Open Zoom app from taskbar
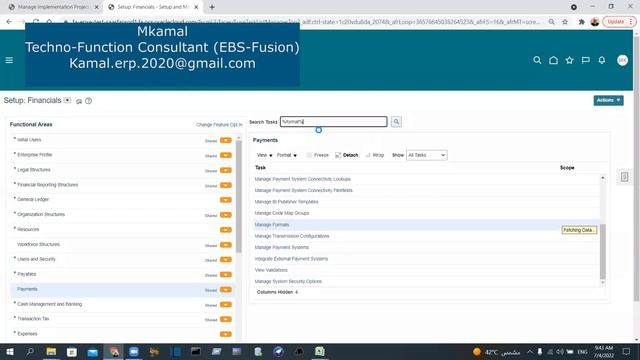Image resolution: width=640 pixels, height=360 pixels. tap(134, 351)
